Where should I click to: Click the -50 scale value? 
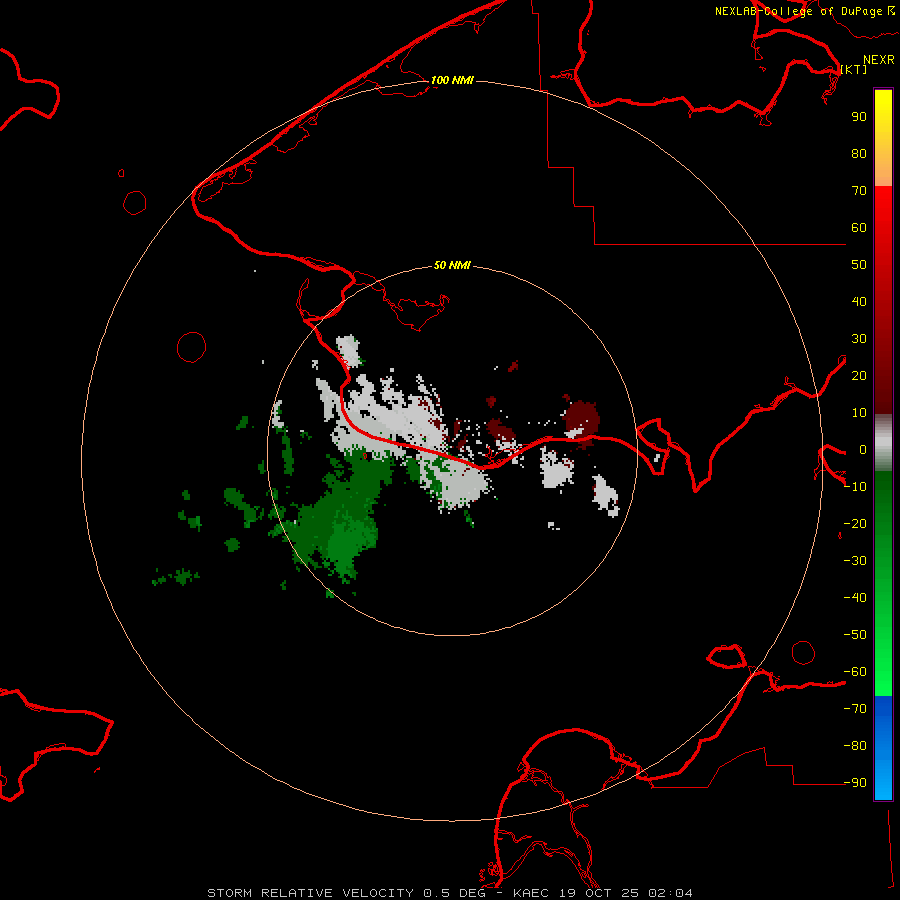pos(855,635)
